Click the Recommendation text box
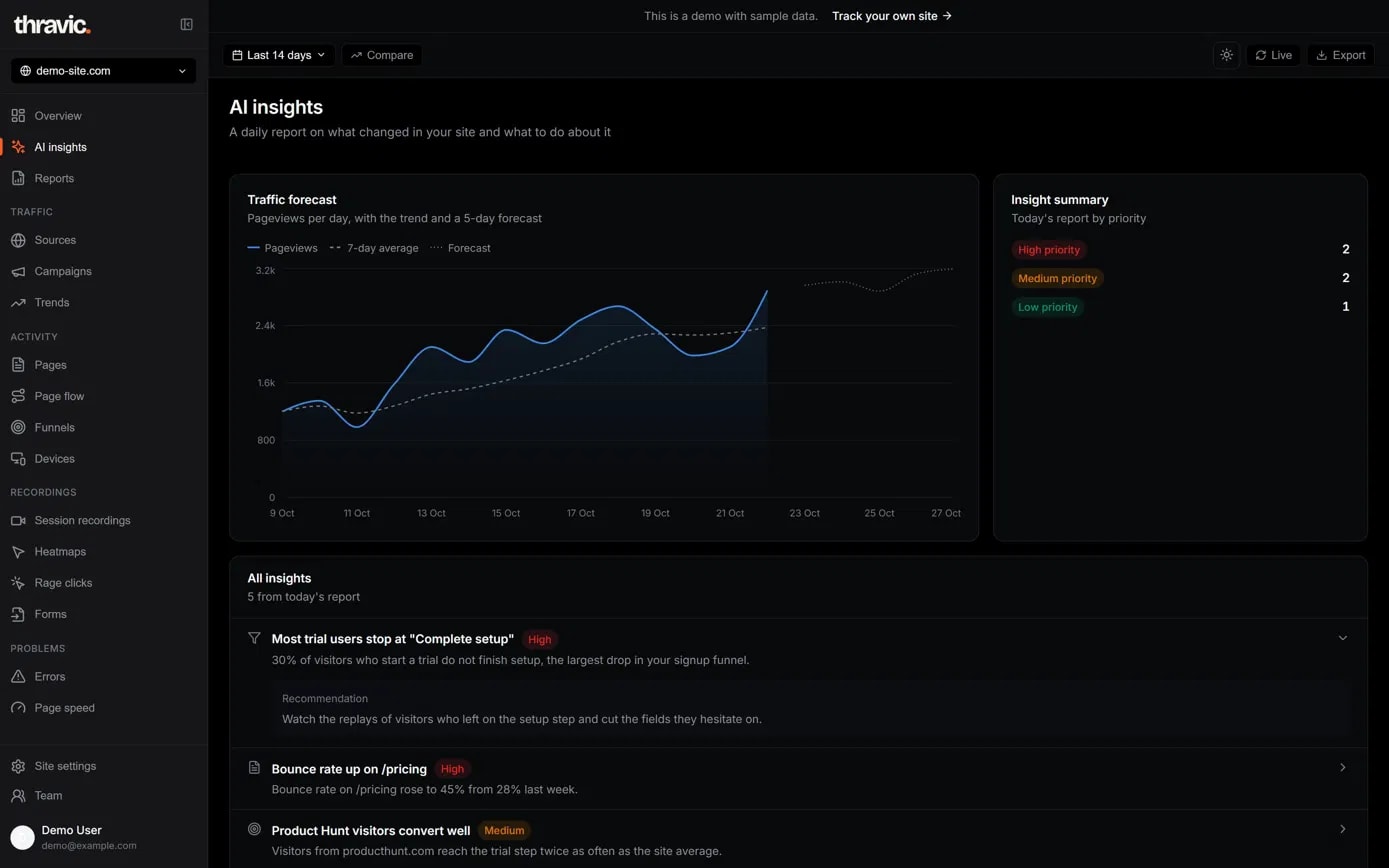 click(x=811, y=709)
